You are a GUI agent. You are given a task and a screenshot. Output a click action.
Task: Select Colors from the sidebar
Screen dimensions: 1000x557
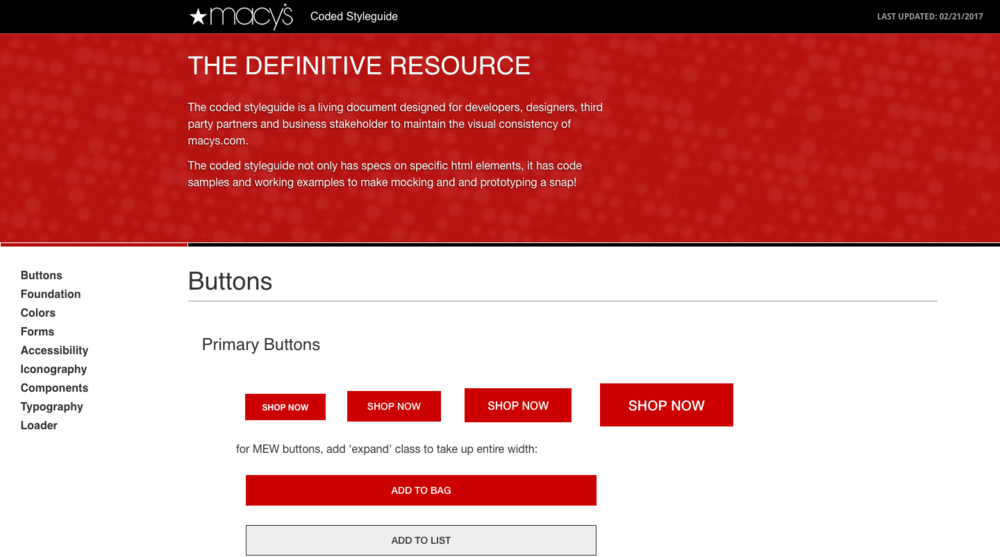38,313
